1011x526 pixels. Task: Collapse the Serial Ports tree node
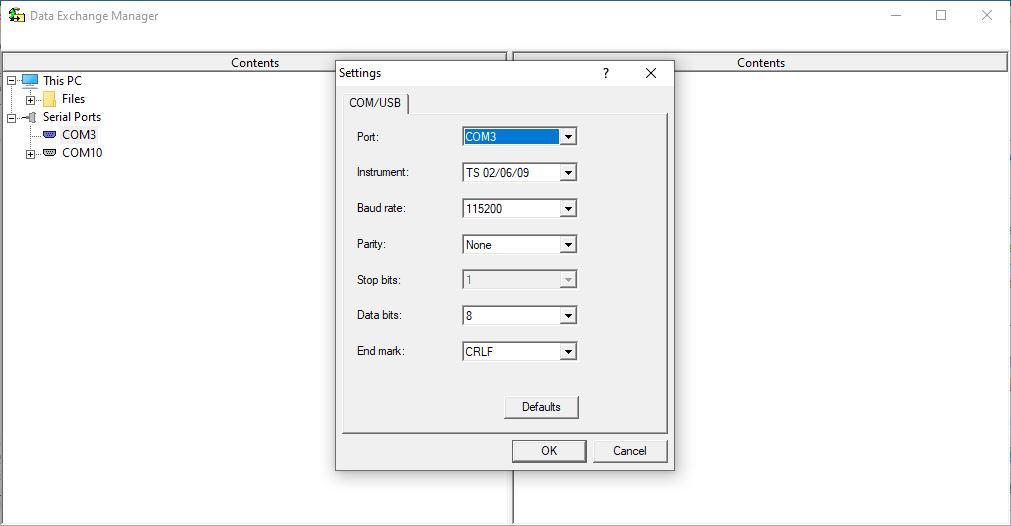click(x=12, y=117)
